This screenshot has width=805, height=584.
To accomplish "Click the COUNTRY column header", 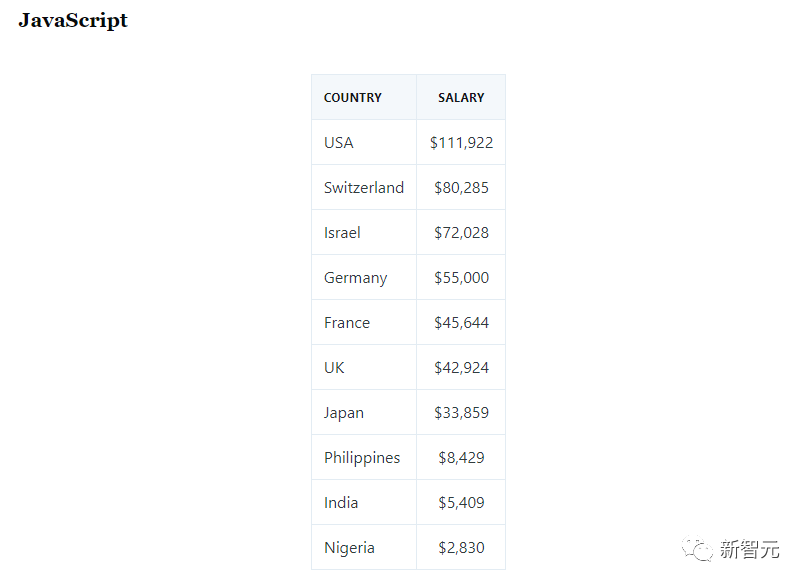I will (353, 98).
